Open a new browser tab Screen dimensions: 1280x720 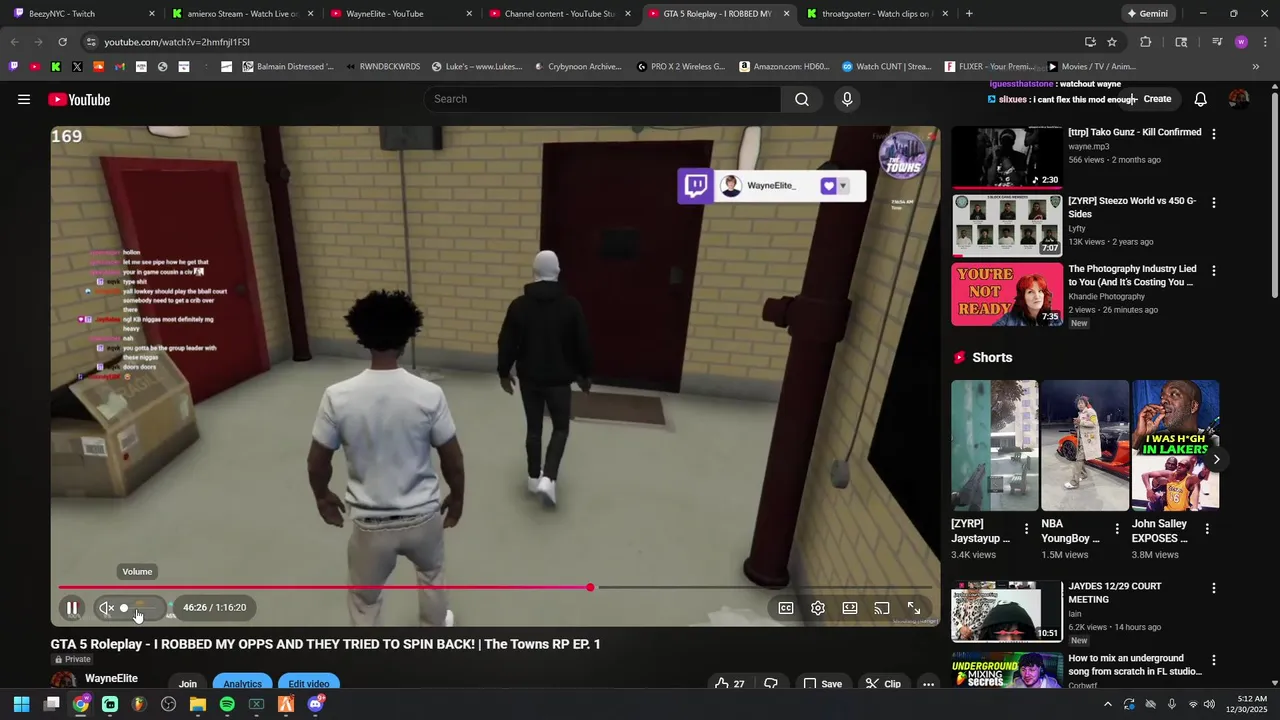coord(969,14)
